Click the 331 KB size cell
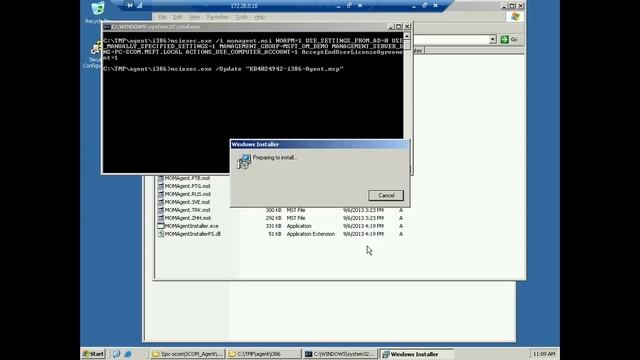The width and height of the screenshot is (640, 360). point(273,226)
